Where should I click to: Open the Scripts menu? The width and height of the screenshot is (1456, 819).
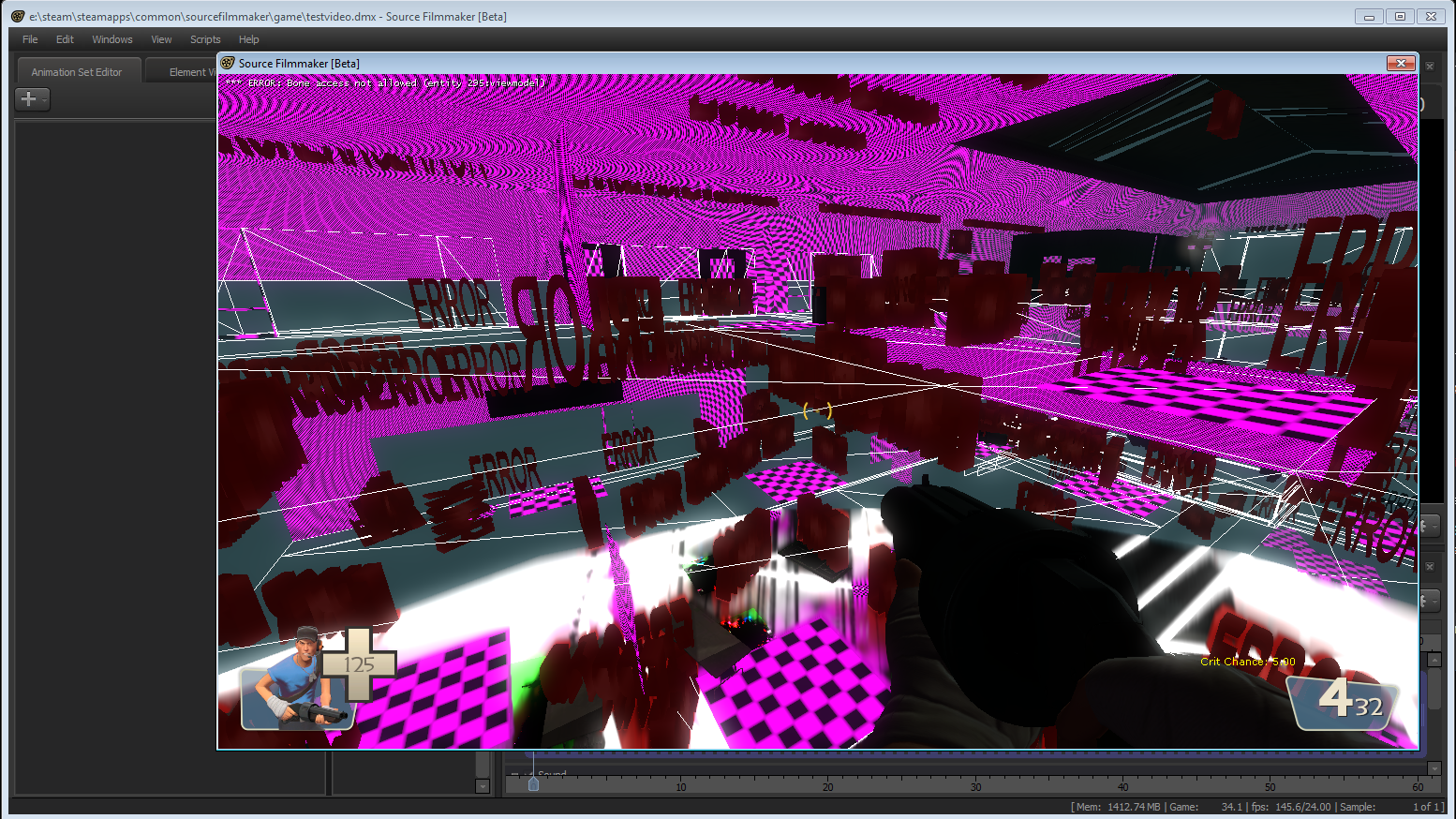[205, 39]
